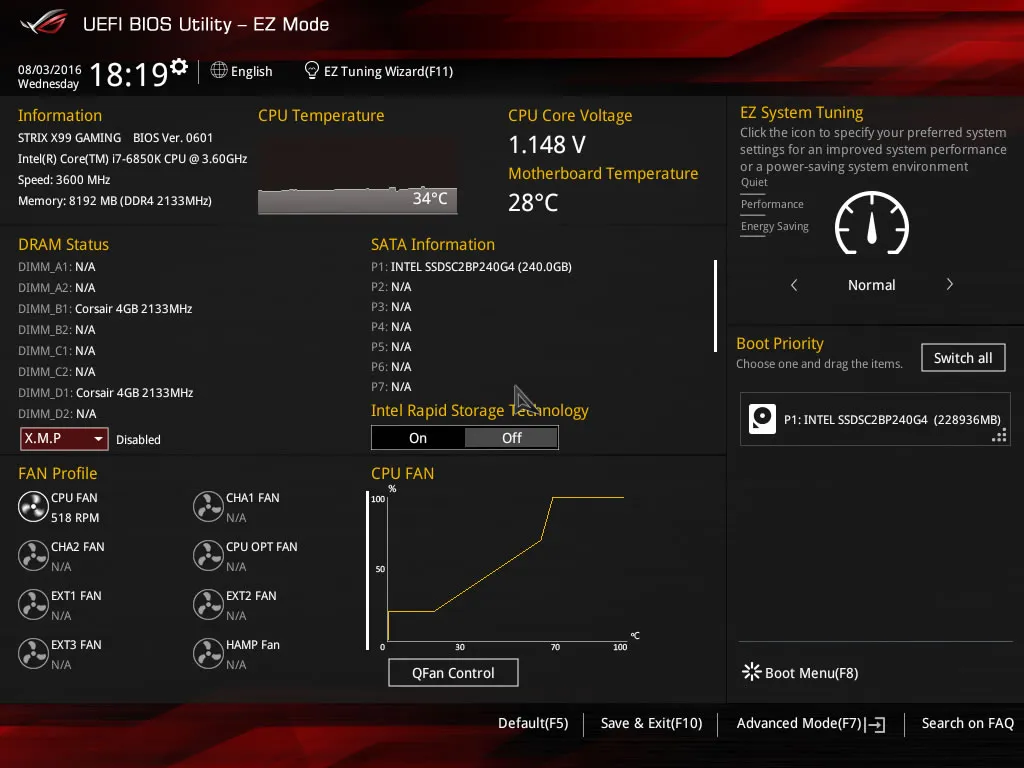
Task: Select previous system tuning mode arrow
Action: click(794, 285)
